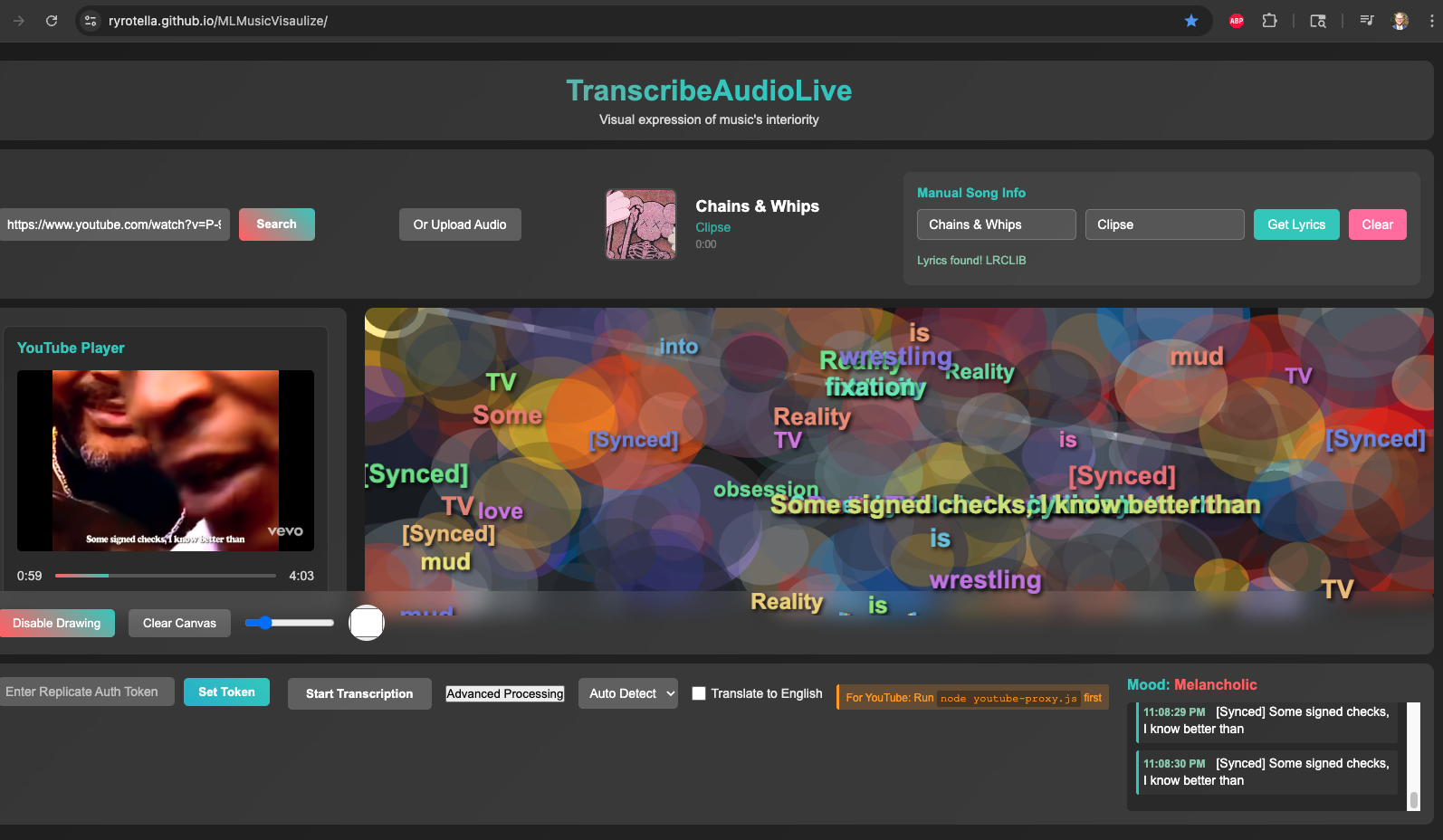
Task: Select the 11:08:29 PM transcript entry
Action: pyautogui.click(x=1267, y=721)
